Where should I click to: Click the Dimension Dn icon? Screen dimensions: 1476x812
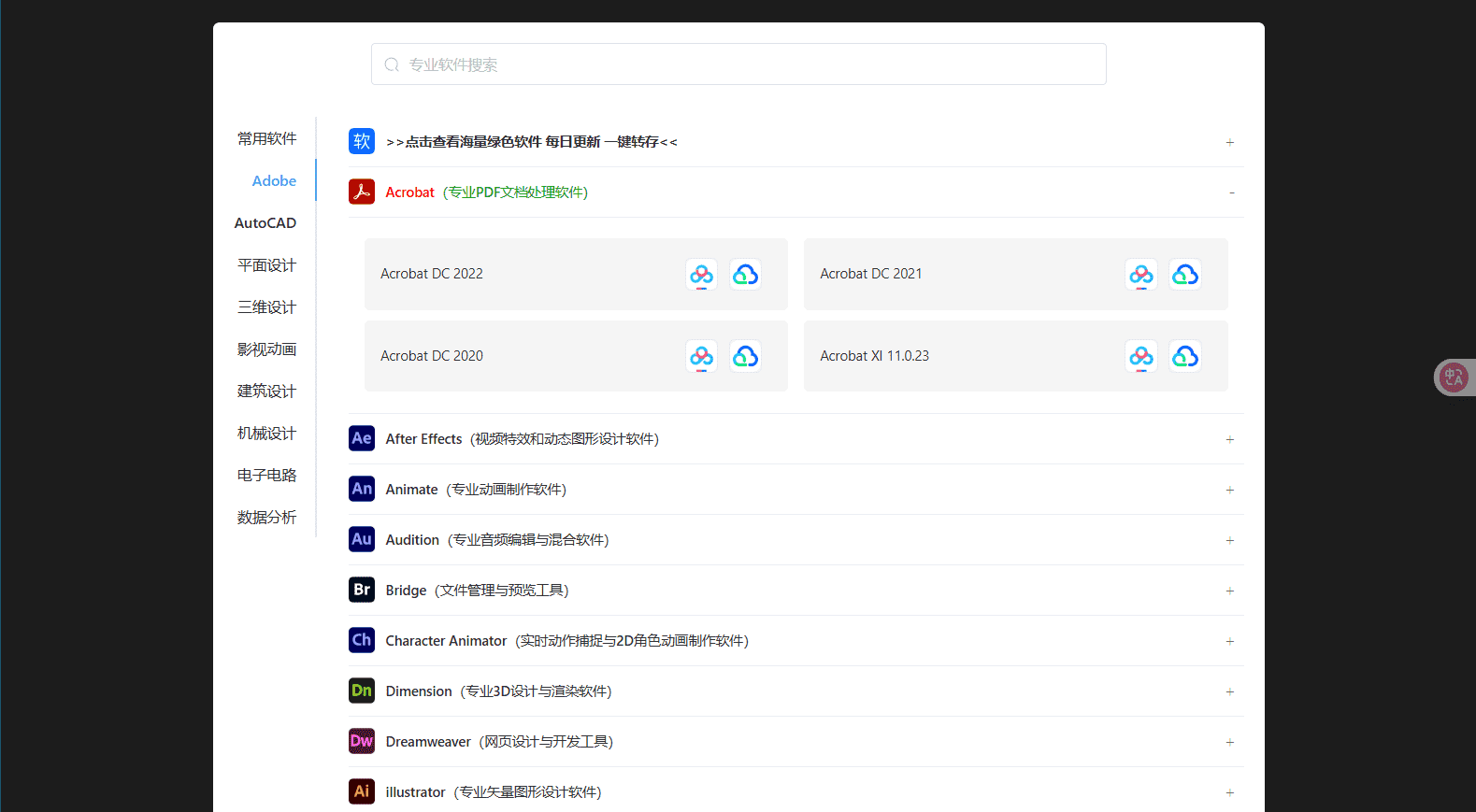[x=362, y=691]
